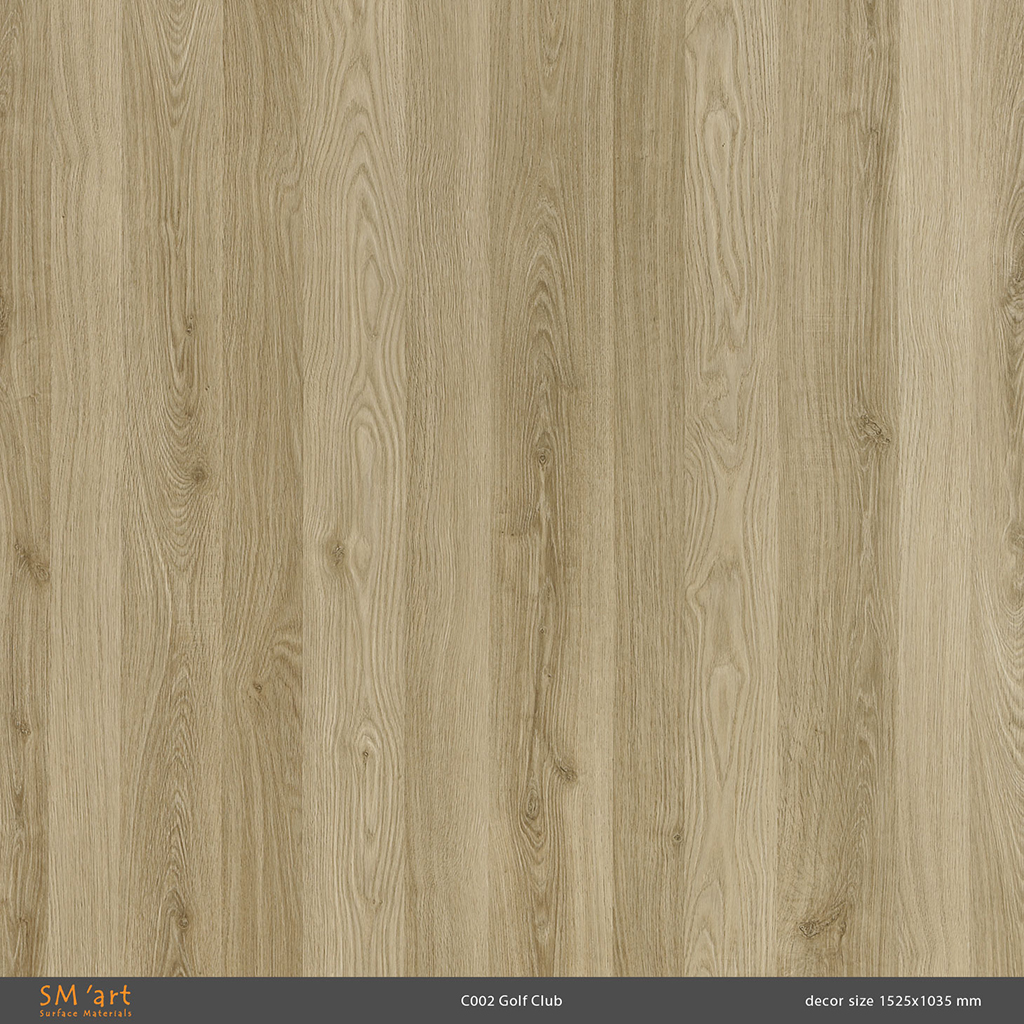This screenshot has width=1024, height=1024.
Task: Click the "mm" unit in the footer
Action: click(x=970, y=1001)
